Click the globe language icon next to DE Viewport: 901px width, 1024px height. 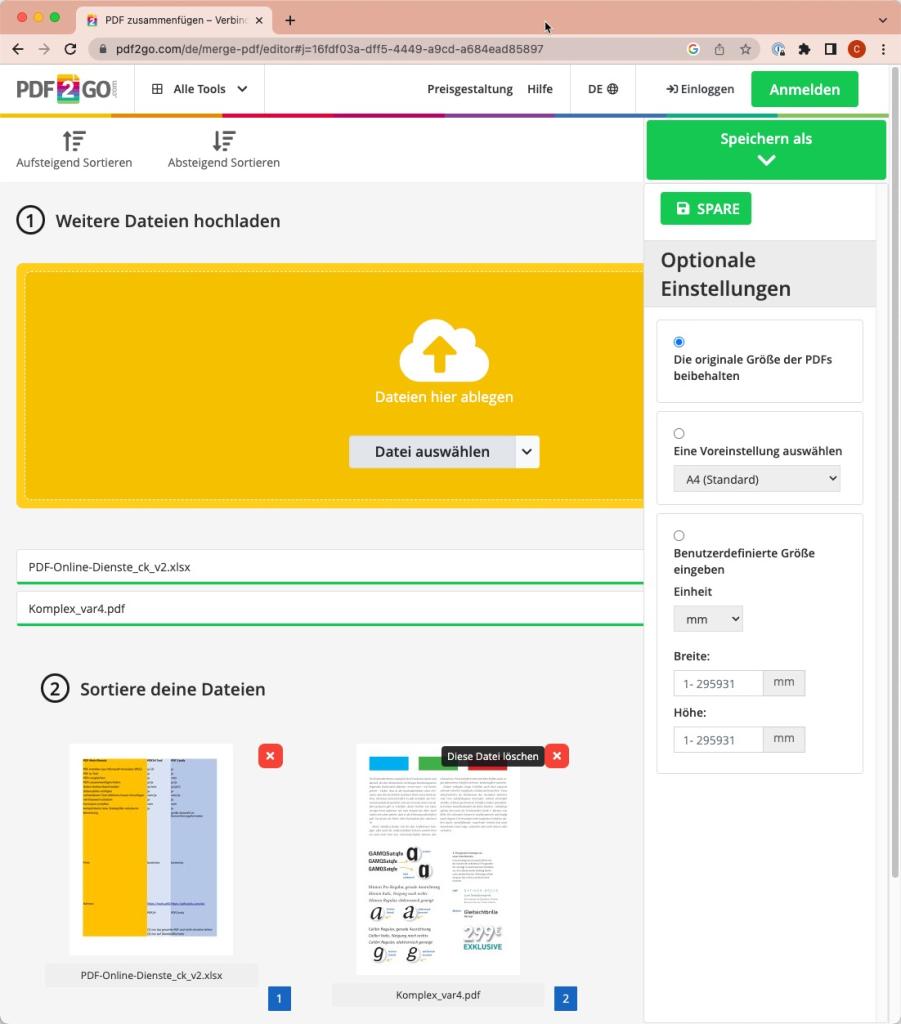coord(612,89)
